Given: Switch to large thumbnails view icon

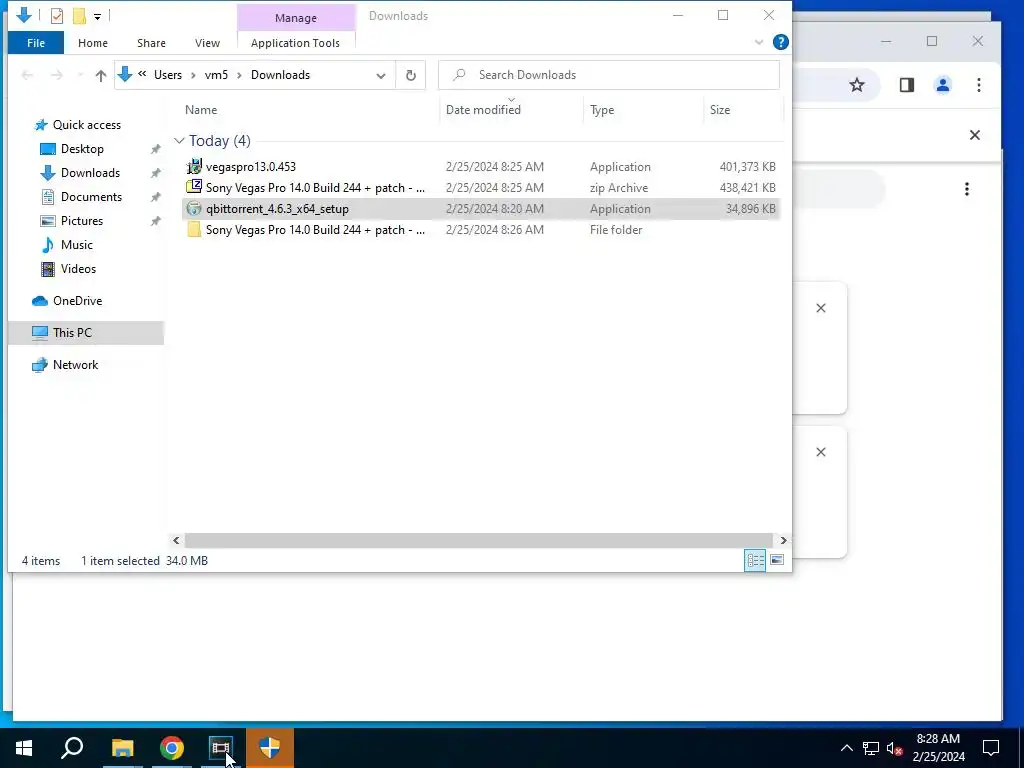Looking at the screenshot, I should 776,560.
